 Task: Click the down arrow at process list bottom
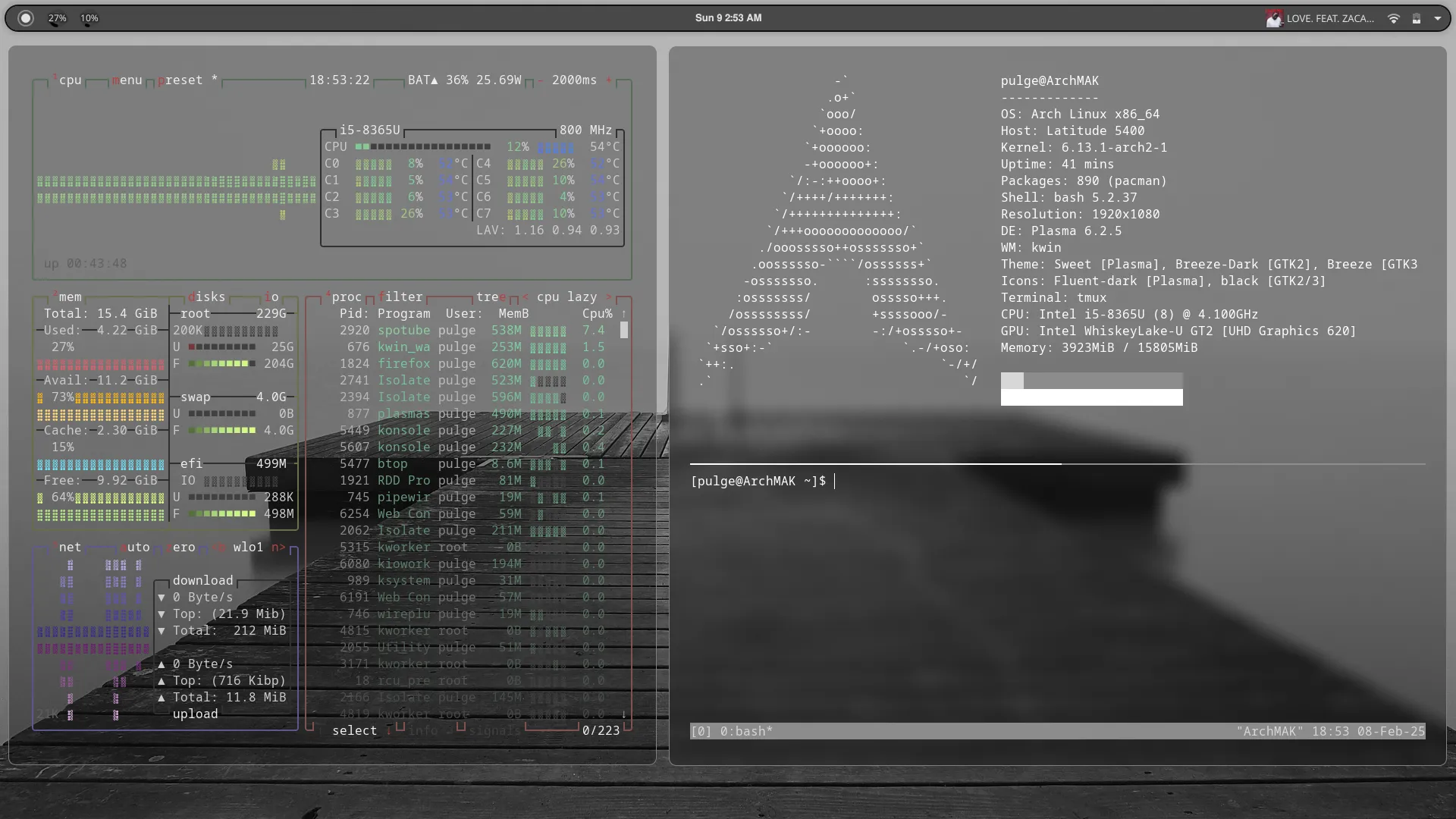click(x=623, y=714)
